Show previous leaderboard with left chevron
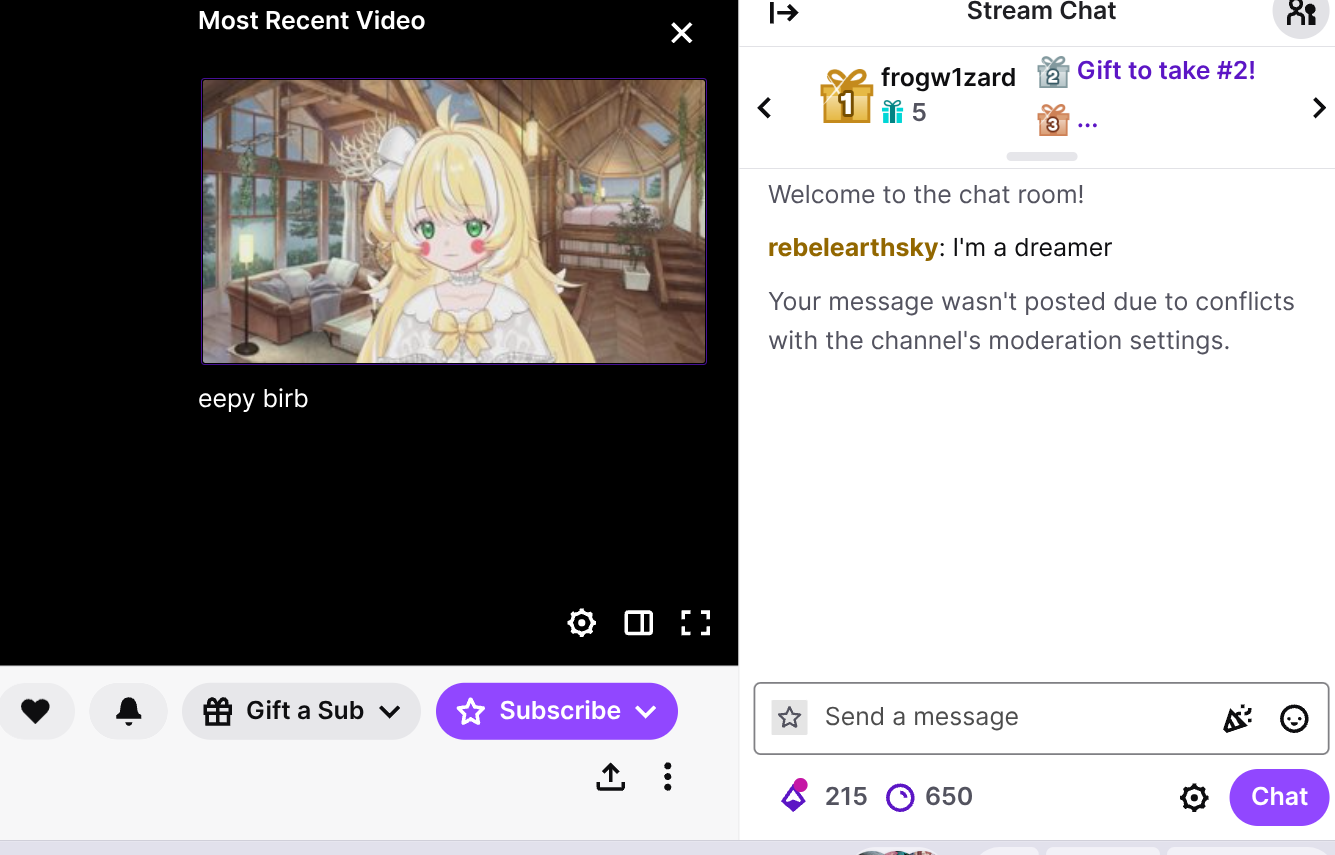Image resolution: width=1335 pixels, height=855 pixels. pyautogui.click(x=765, y=108)
